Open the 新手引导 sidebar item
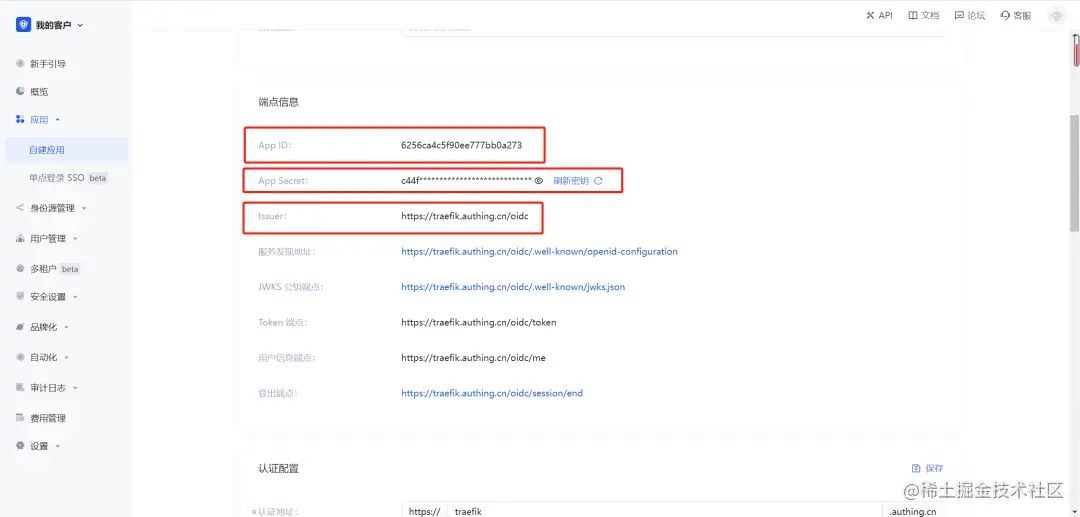 tap(48, 63)
